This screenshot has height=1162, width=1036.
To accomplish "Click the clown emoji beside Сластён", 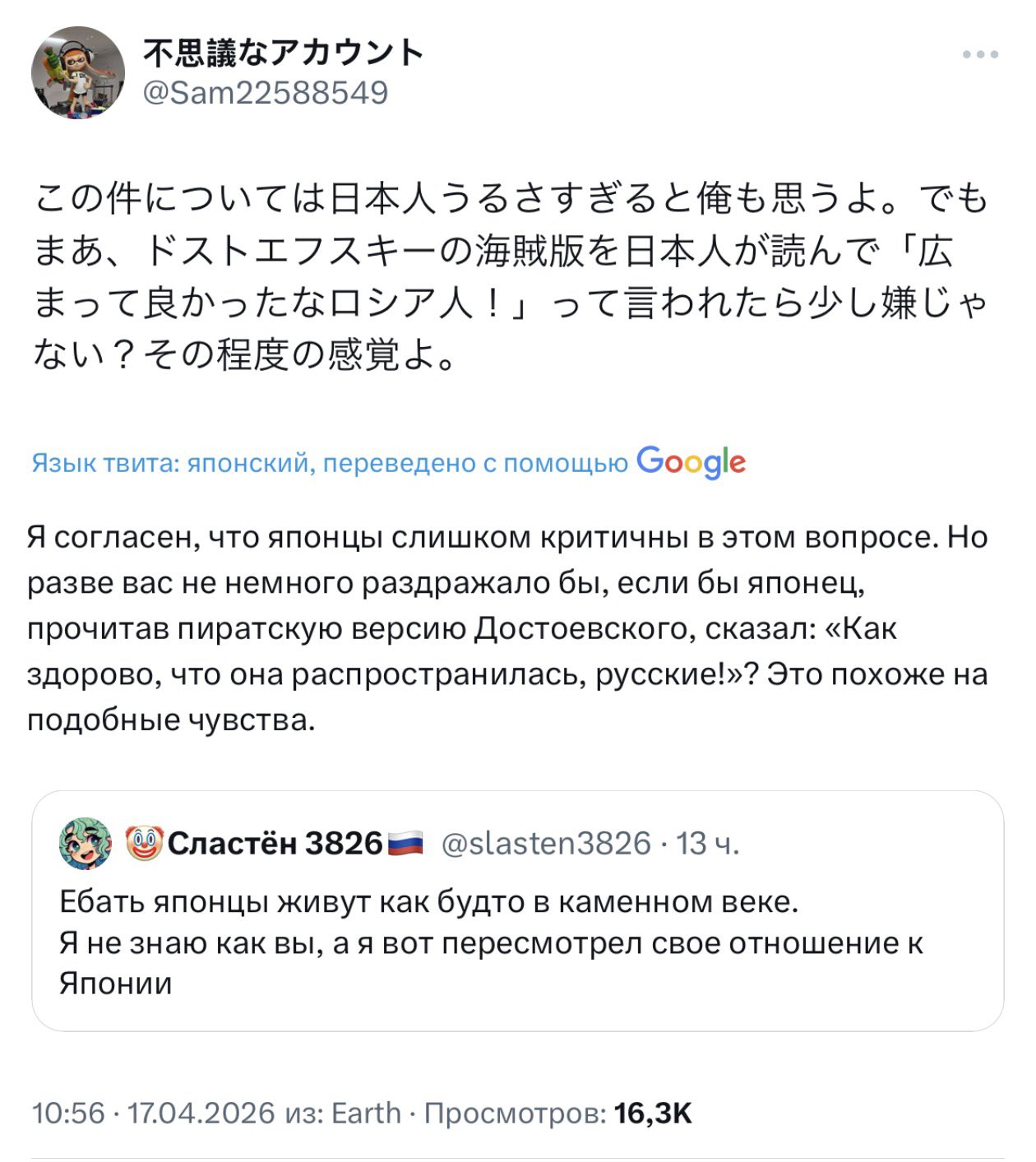I will tap(144, 843).
